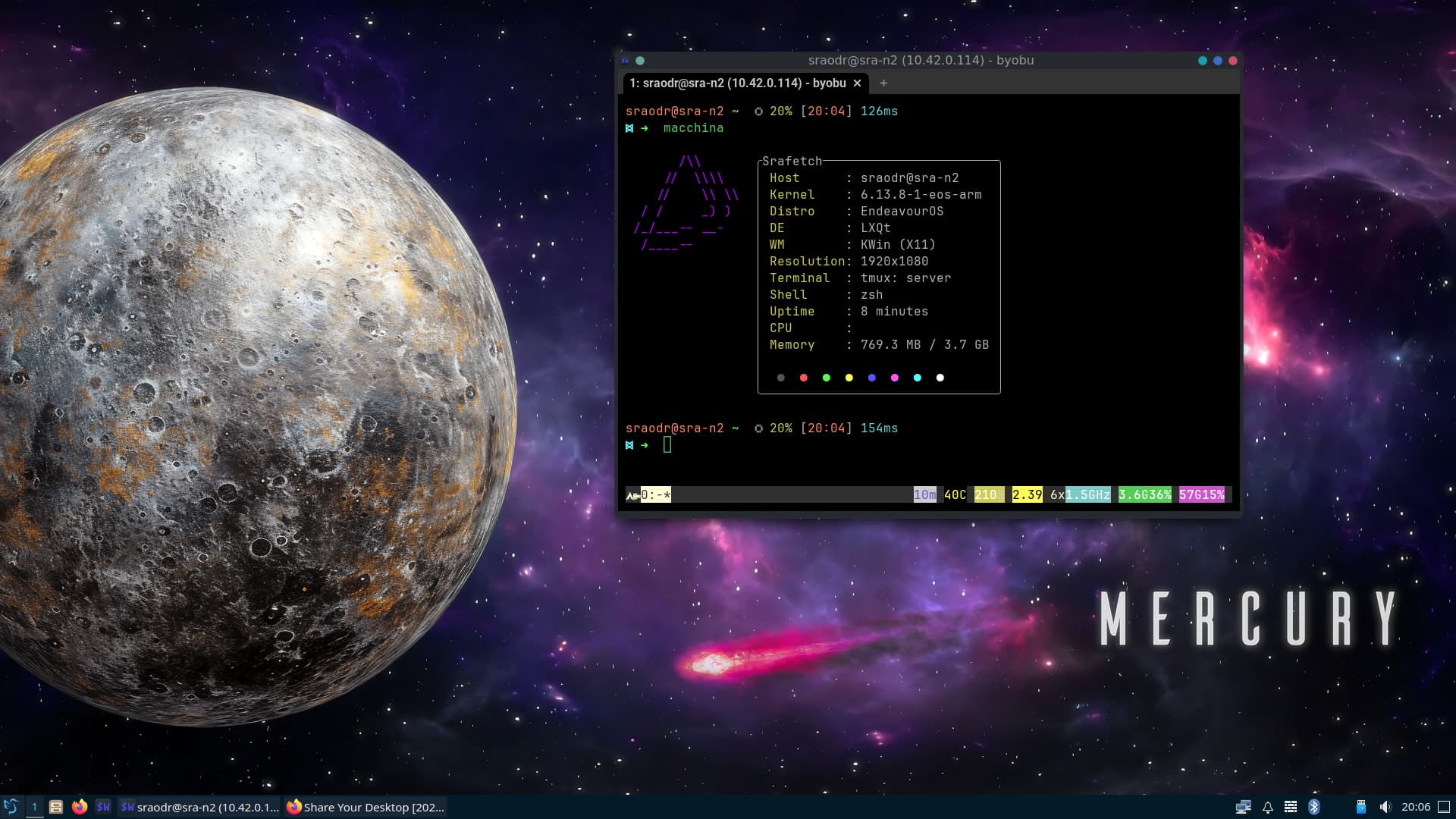Click the Terminal value 'tmux: server'
Screen dimensions: 1456x819
pos(905,278)
